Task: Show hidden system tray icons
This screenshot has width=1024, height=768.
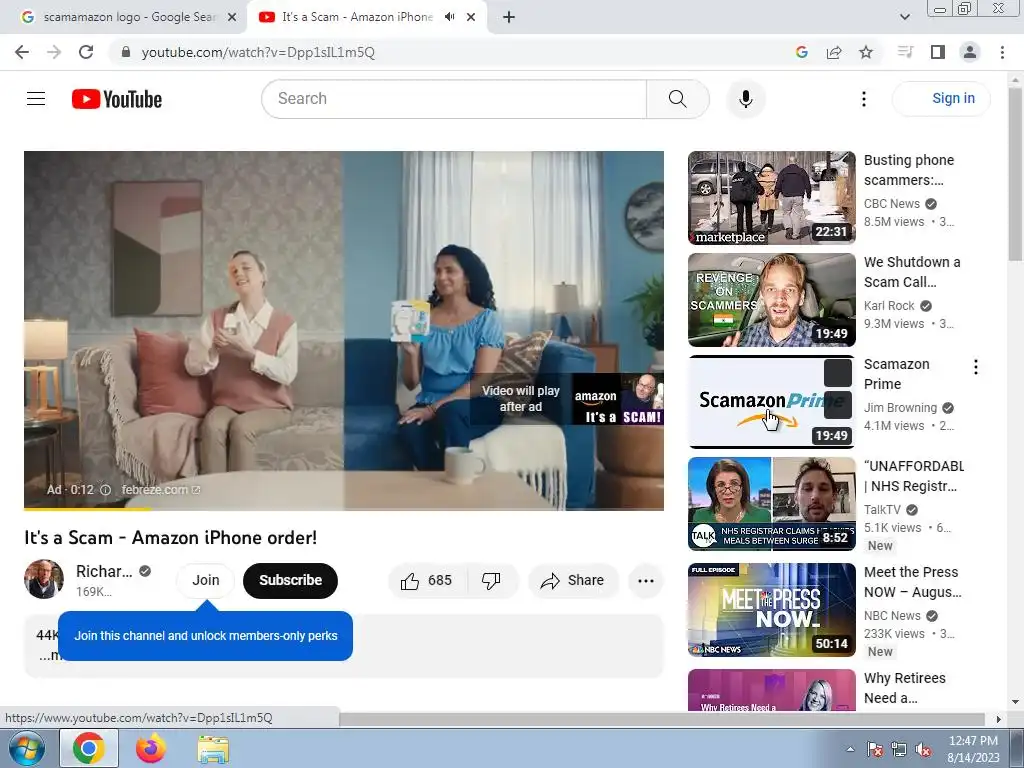Action: click(x=850, y=749)
